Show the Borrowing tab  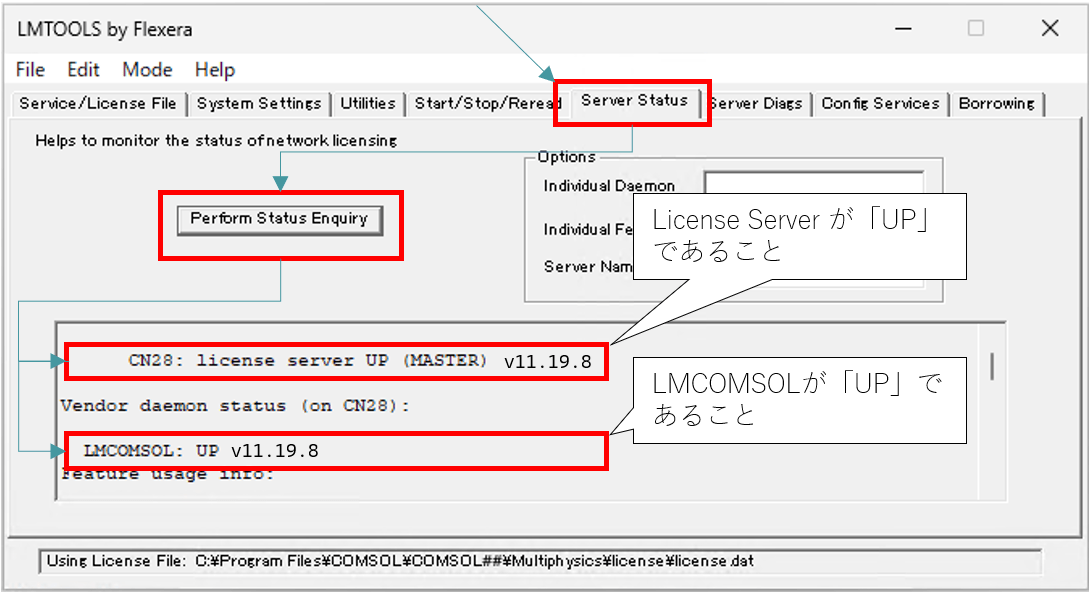[996, 104]
